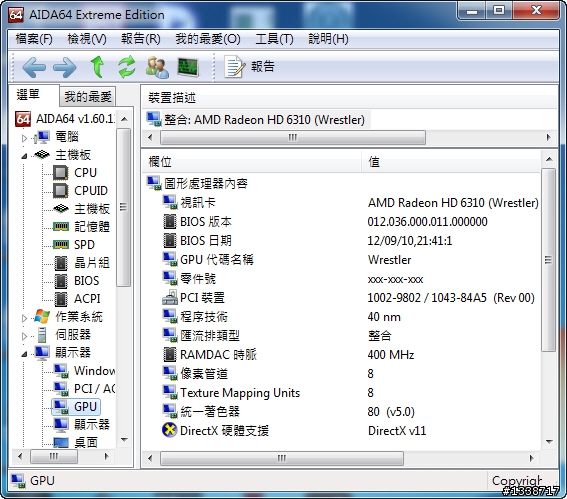Collapse the 顯示器 tree node
Screen dimensions: 567x499
[x=24, y=354]
